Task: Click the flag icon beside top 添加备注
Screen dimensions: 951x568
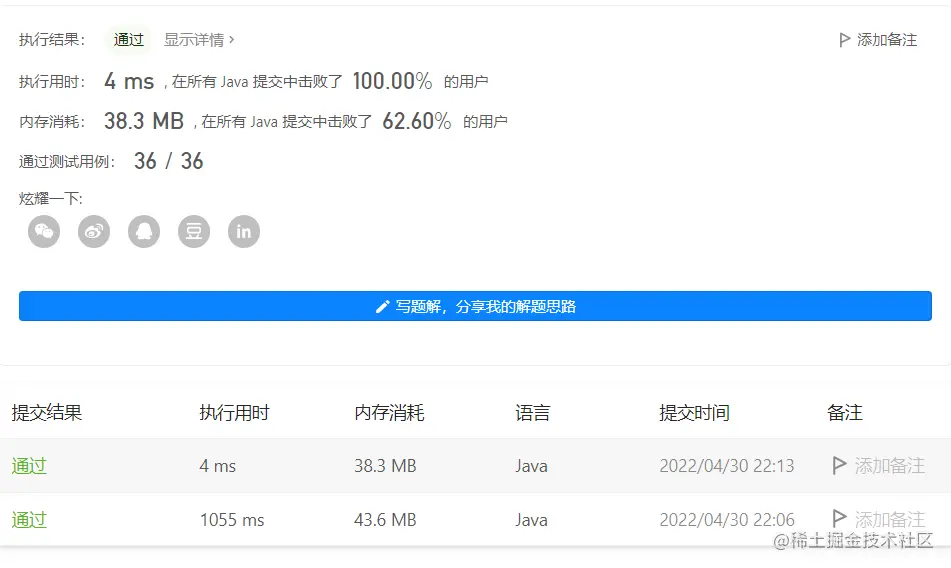Action: tap(844, 40)
